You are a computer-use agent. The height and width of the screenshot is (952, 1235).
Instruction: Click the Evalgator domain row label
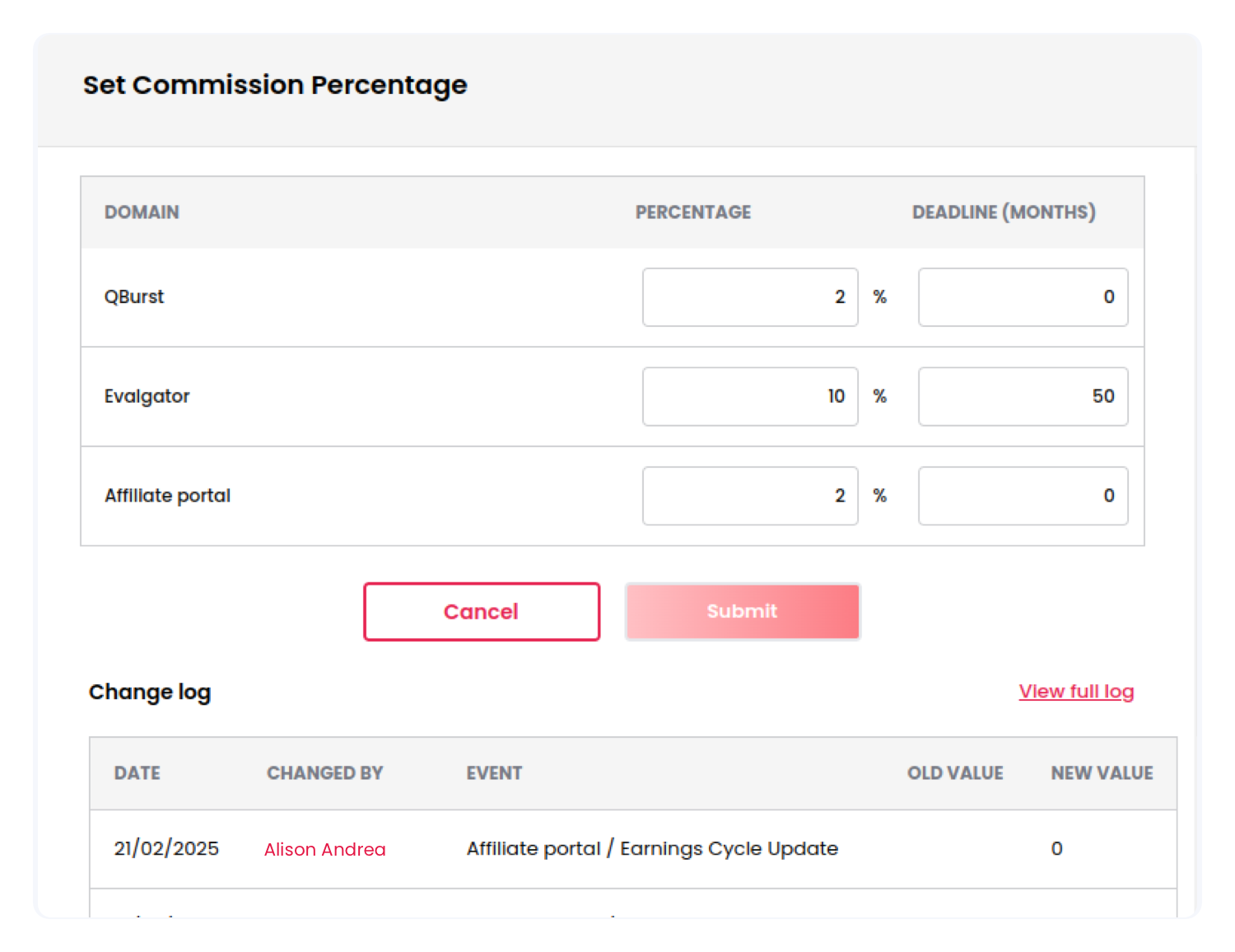coord(147,396)
